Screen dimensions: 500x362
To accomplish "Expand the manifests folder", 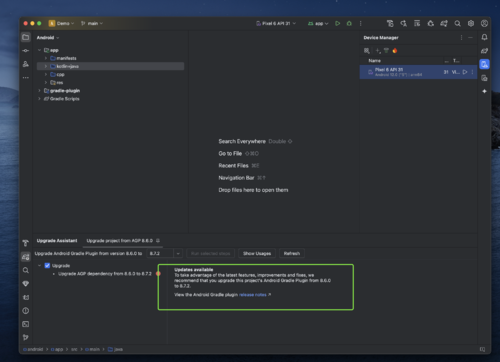I will pos(46,58).
